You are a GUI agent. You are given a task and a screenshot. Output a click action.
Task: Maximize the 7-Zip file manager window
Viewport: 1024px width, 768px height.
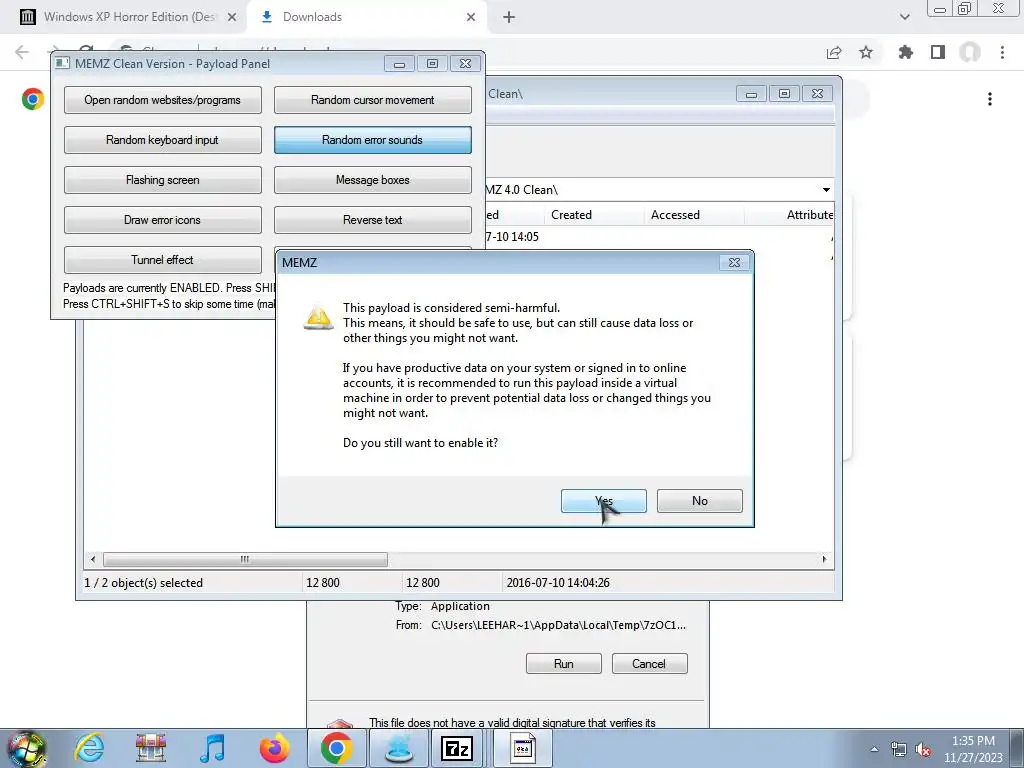(784, 94)
